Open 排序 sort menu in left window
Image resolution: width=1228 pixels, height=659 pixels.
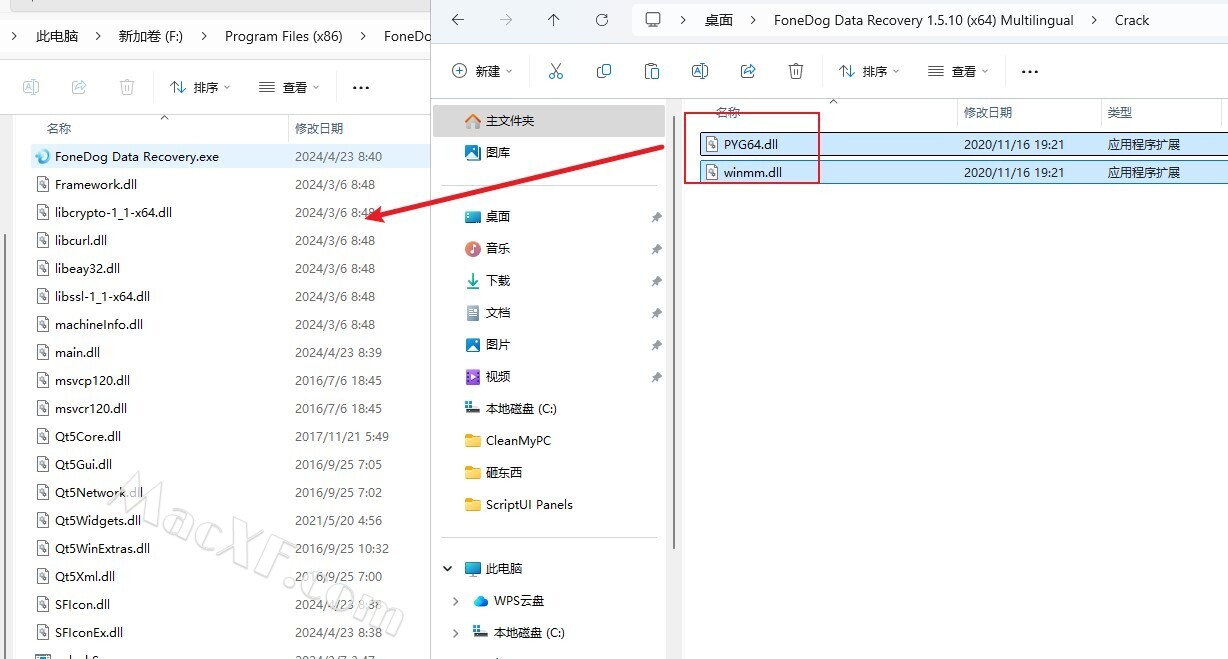click(200, 87)
